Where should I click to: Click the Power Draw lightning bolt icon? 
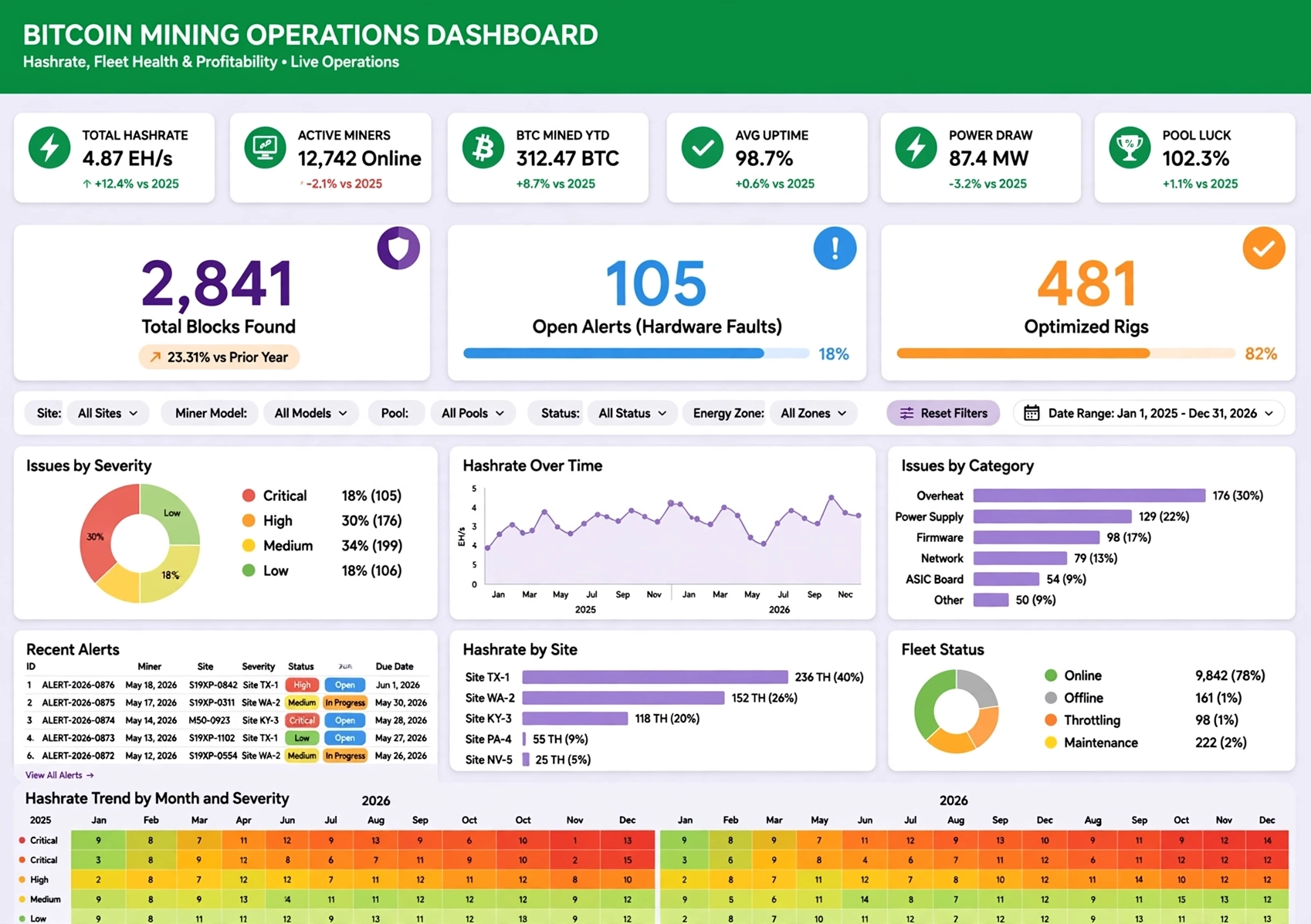point(916,147)
